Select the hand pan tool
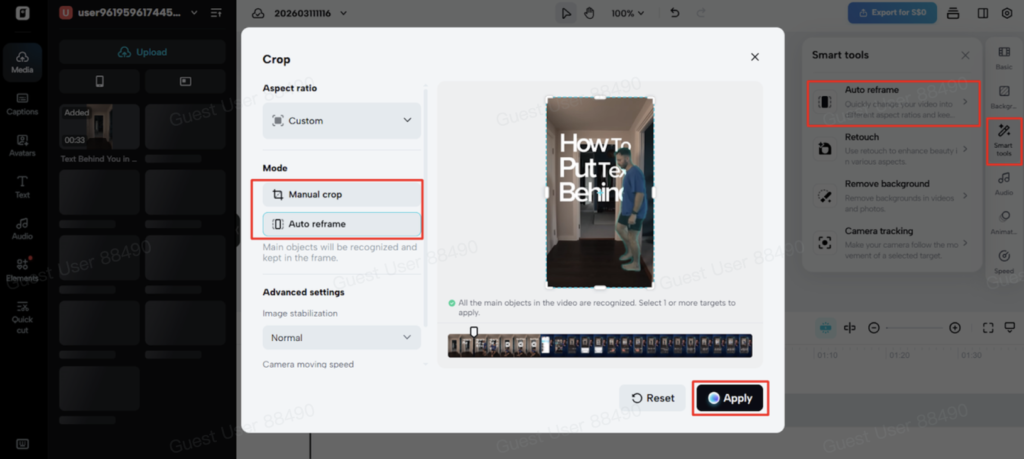The height and width of the screenshot is (459, 1024). point(589,13)
